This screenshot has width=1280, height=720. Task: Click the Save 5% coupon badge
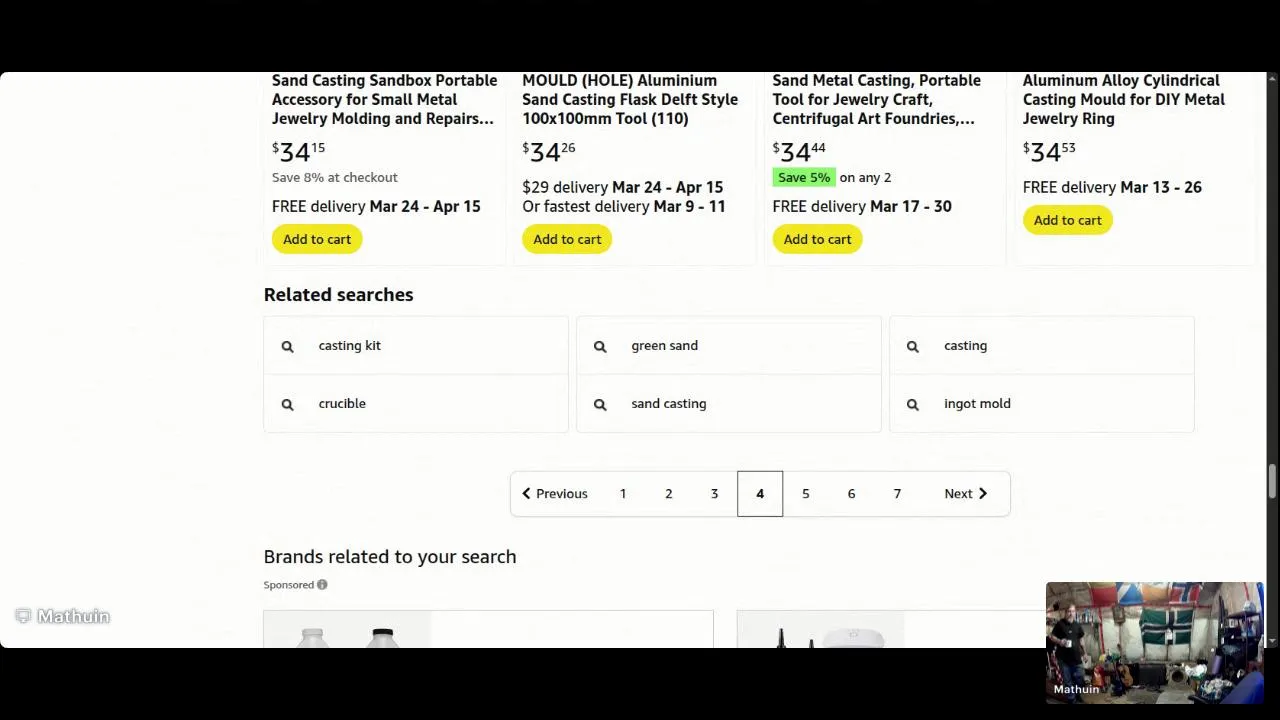(804, 178)
